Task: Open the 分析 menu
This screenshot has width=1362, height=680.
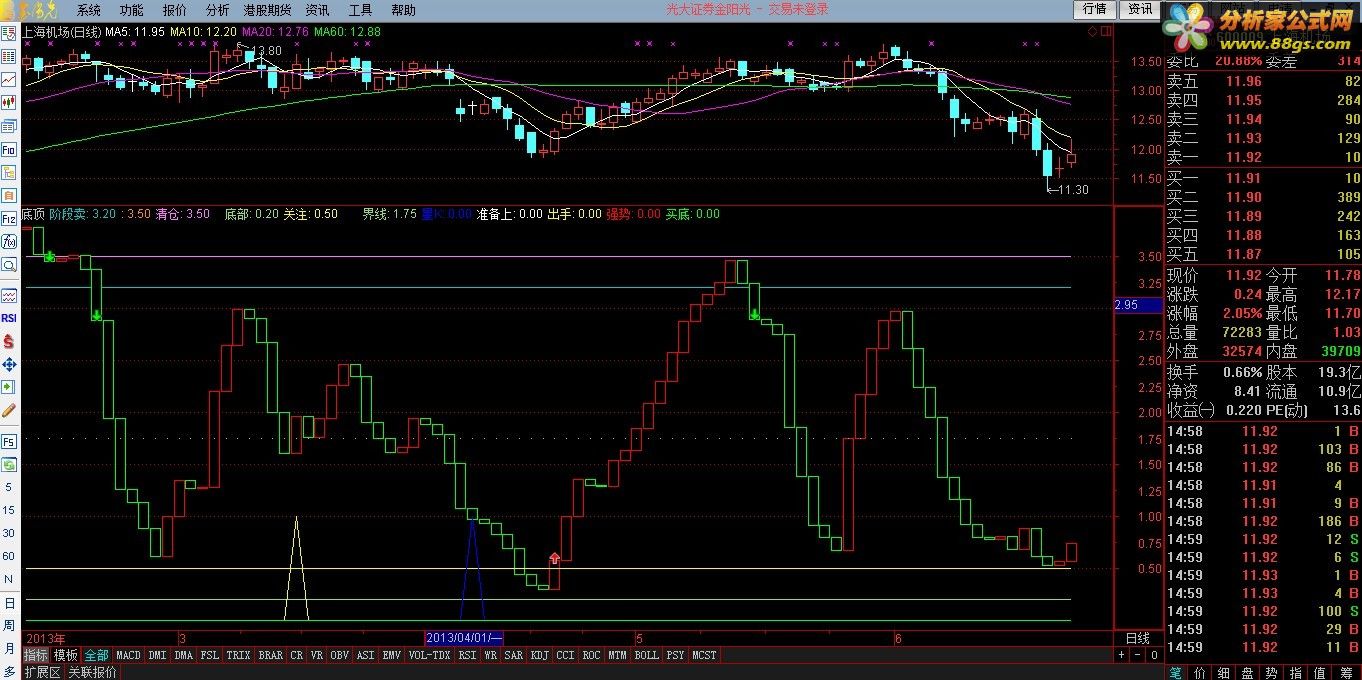Action: click(217, 10)
